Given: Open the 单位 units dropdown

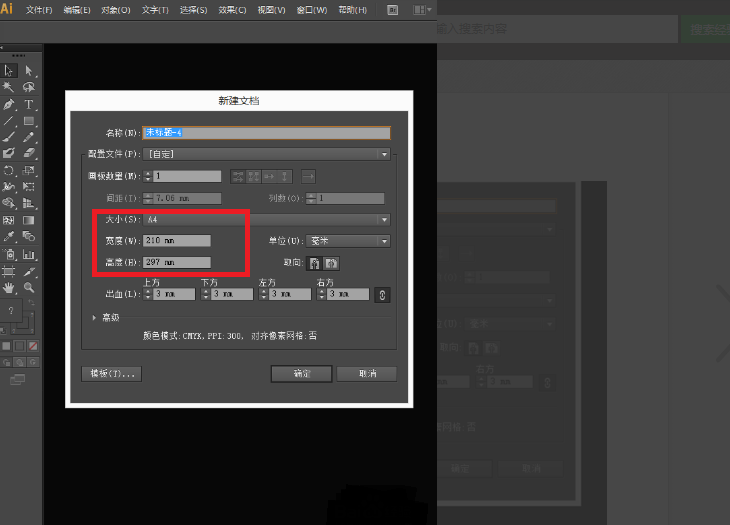Looking at the screenshot, I should click(348, 241).
